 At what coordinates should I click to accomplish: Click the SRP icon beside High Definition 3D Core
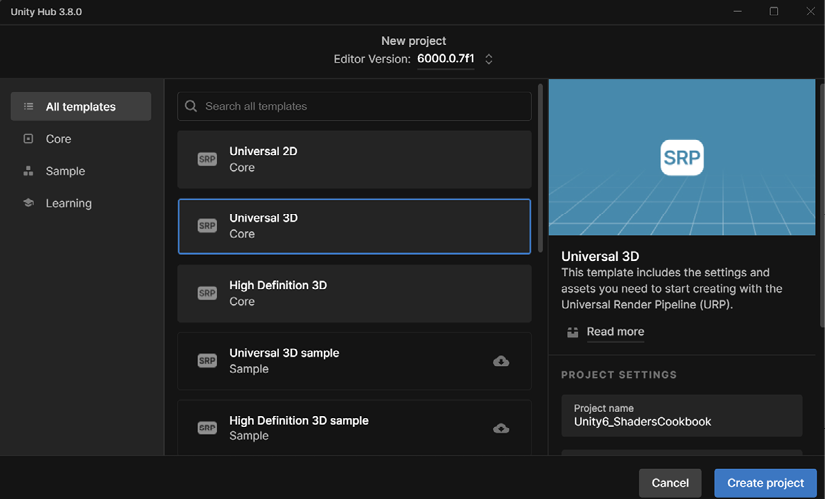pyautogui.click(x=207, y=293)
